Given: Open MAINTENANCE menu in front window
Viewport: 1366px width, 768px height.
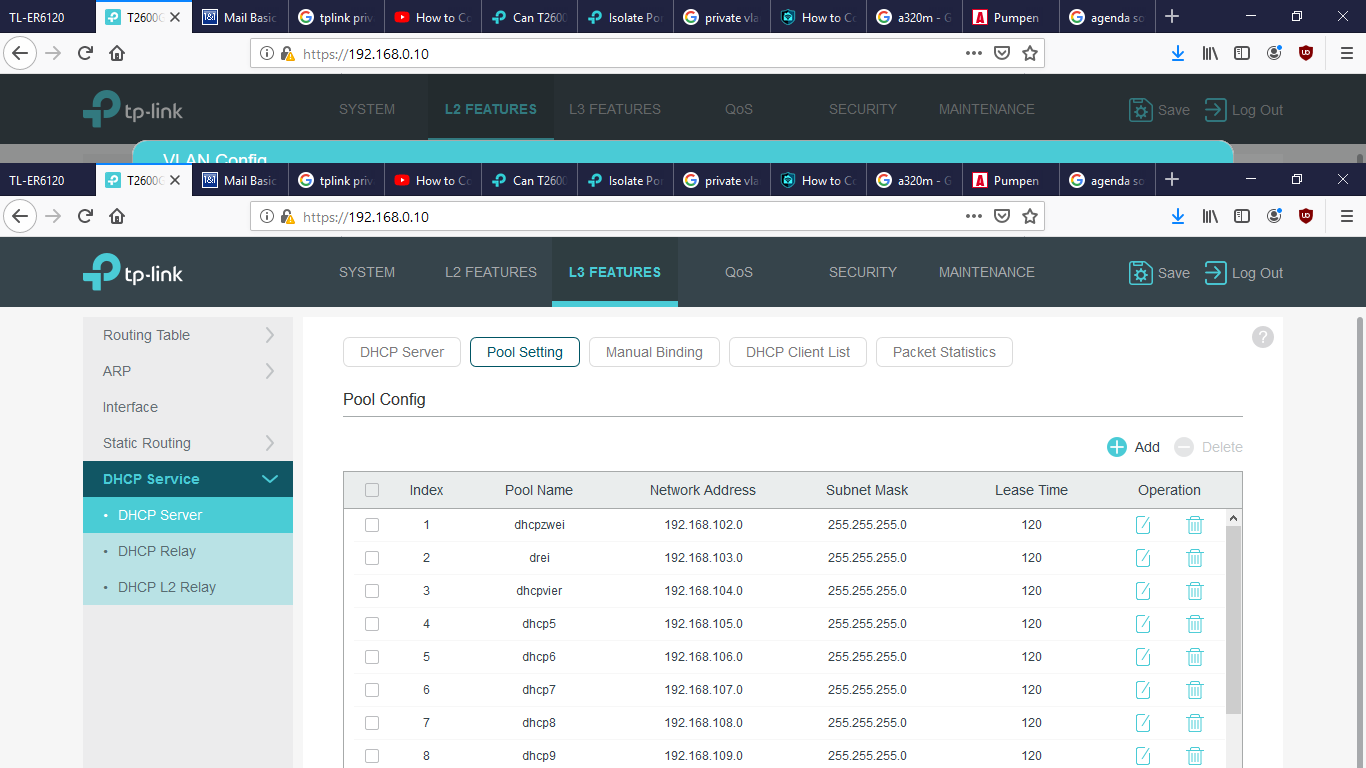Looking at the screenshot, I should 987,272.
